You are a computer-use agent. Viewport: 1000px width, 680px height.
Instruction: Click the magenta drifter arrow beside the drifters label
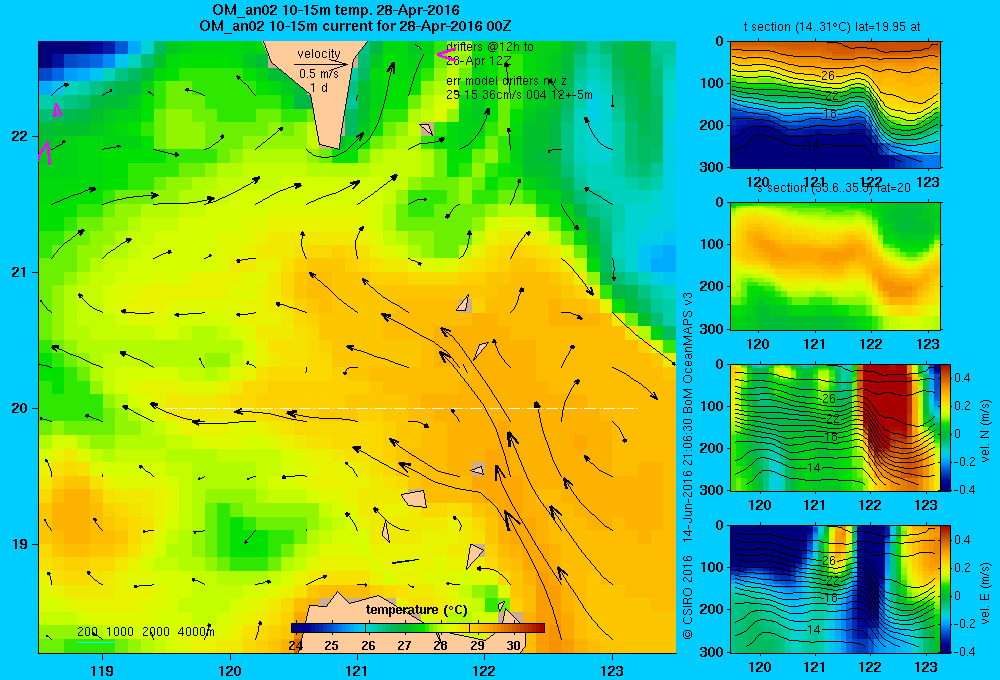coord(446,55)
